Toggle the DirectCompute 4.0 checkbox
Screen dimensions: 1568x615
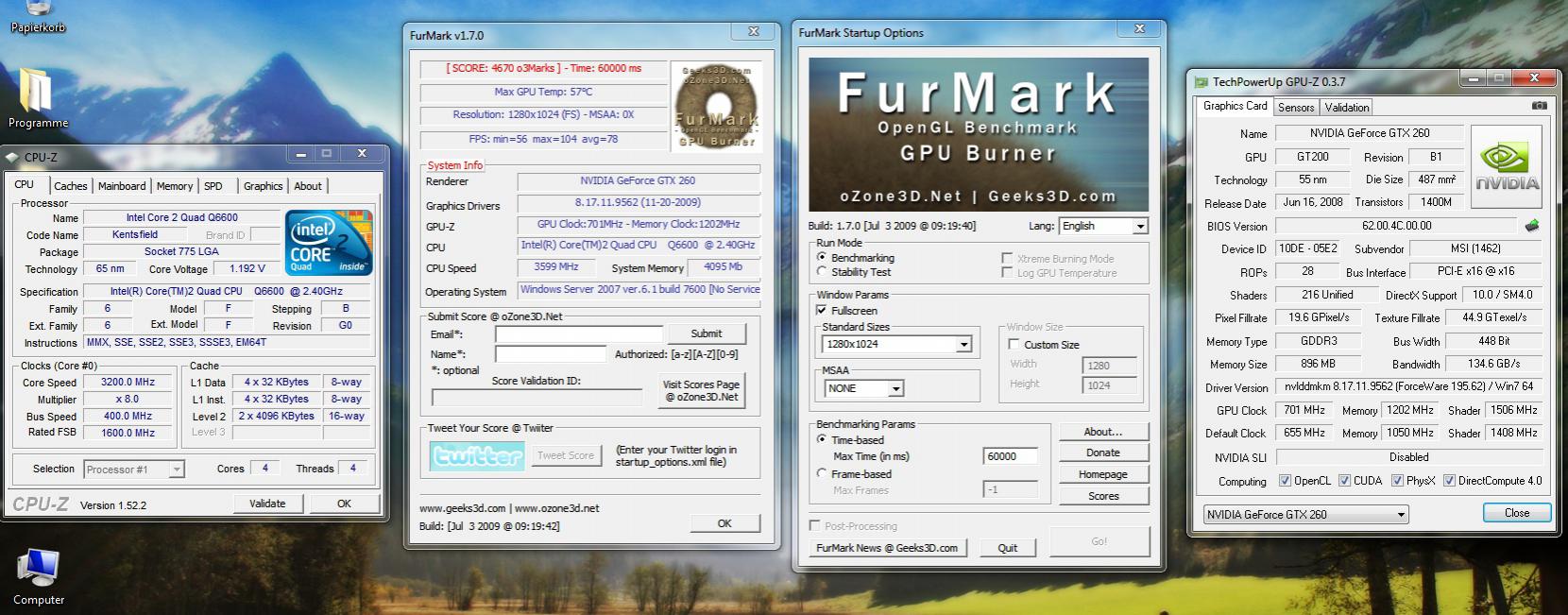click(x=1449, y=480)
